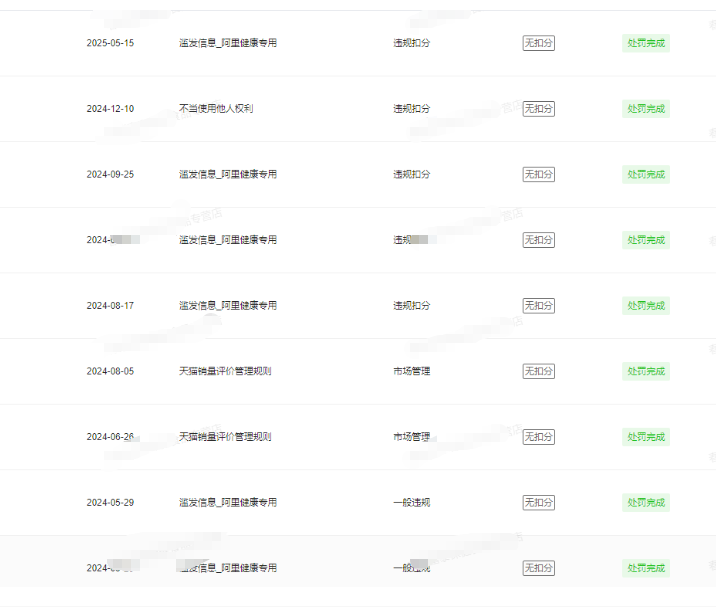Click 处罚完成 status in the 2024-12-10 row

[645, 108]
